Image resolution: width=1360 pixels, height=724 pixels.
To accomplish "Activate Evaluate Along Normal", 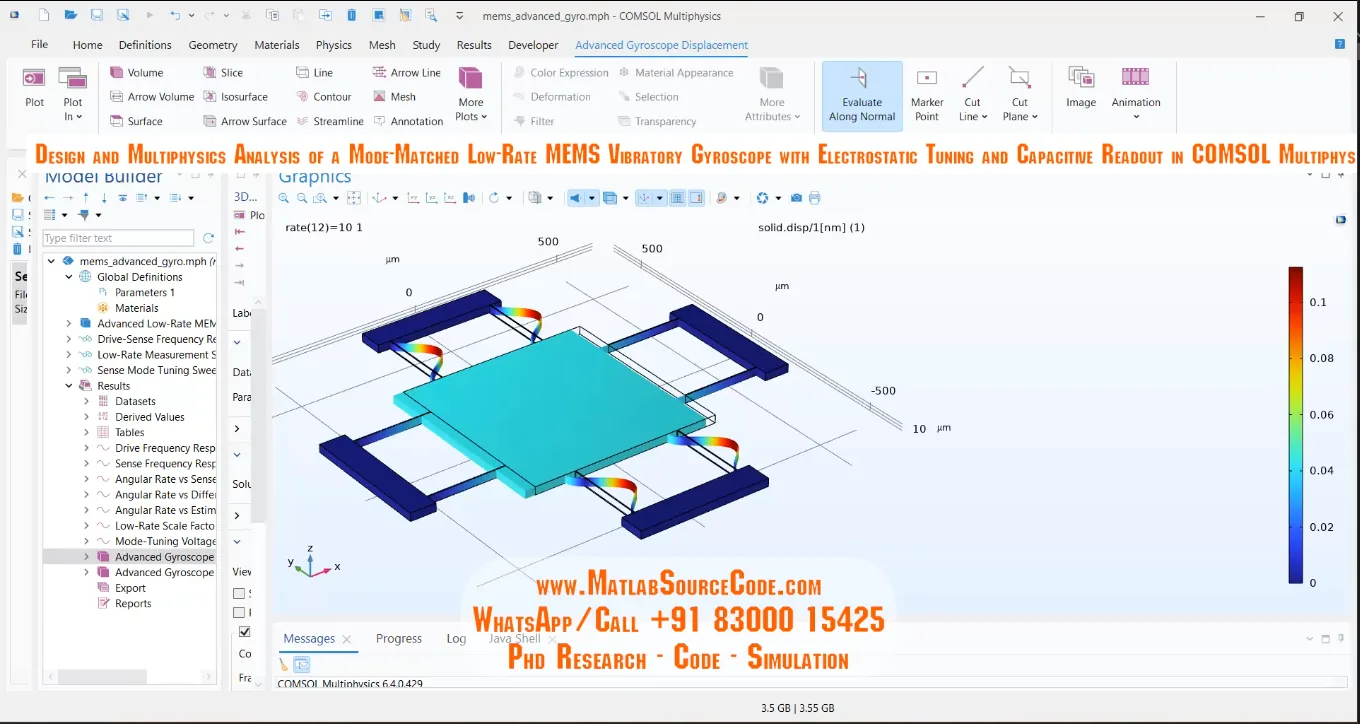I will [x=862, y=94].
